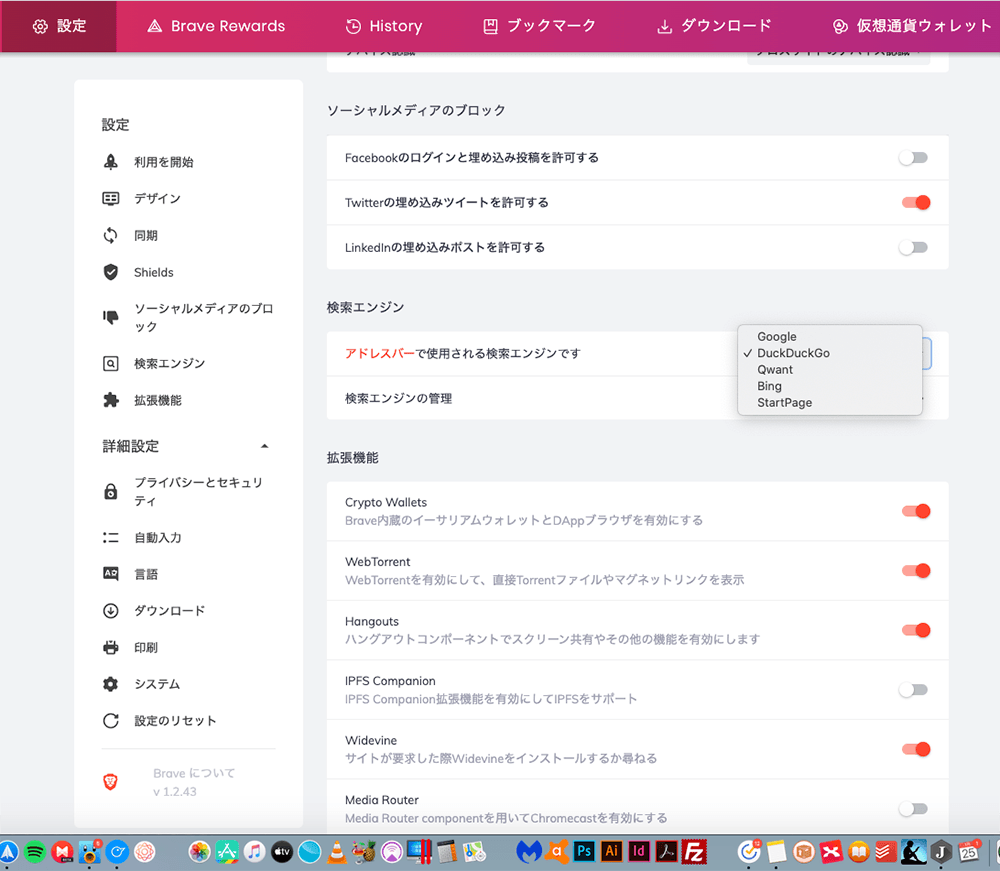Screen dimensions: 1000x871
Task: Disable Twitter embedded tweets toggle
Action: pyautogui.click(x=916, y=203)
